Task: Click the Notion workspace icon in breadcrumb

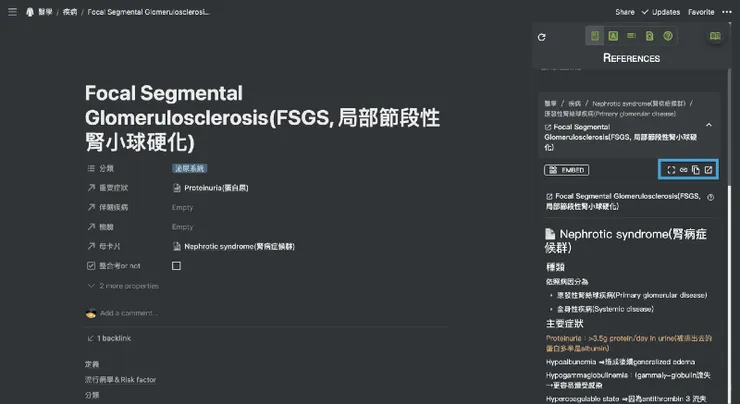Action: coord(30,12)
